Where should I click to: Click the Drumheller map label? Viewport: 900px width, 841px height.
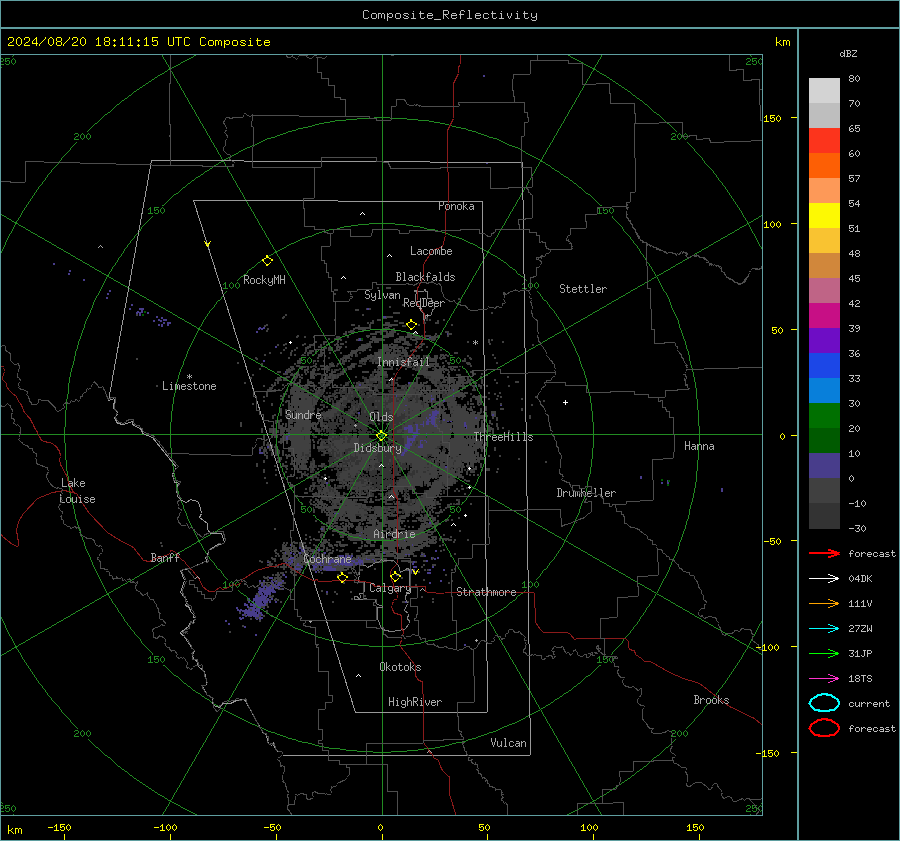(586, 493)
